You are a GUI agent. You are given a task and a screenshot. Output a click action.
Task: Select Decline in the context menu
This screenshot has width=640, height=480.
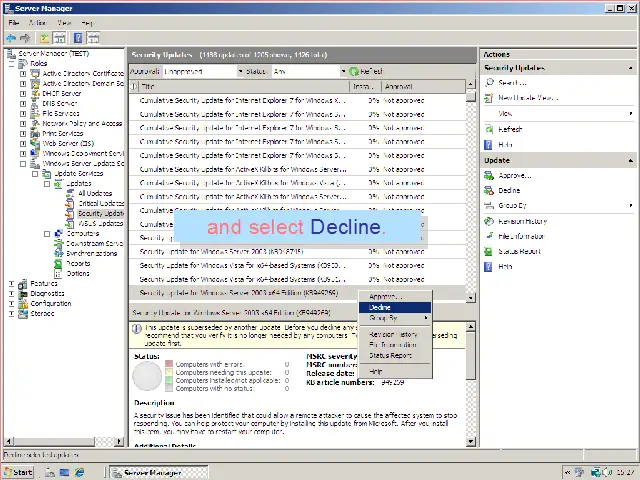395,307
